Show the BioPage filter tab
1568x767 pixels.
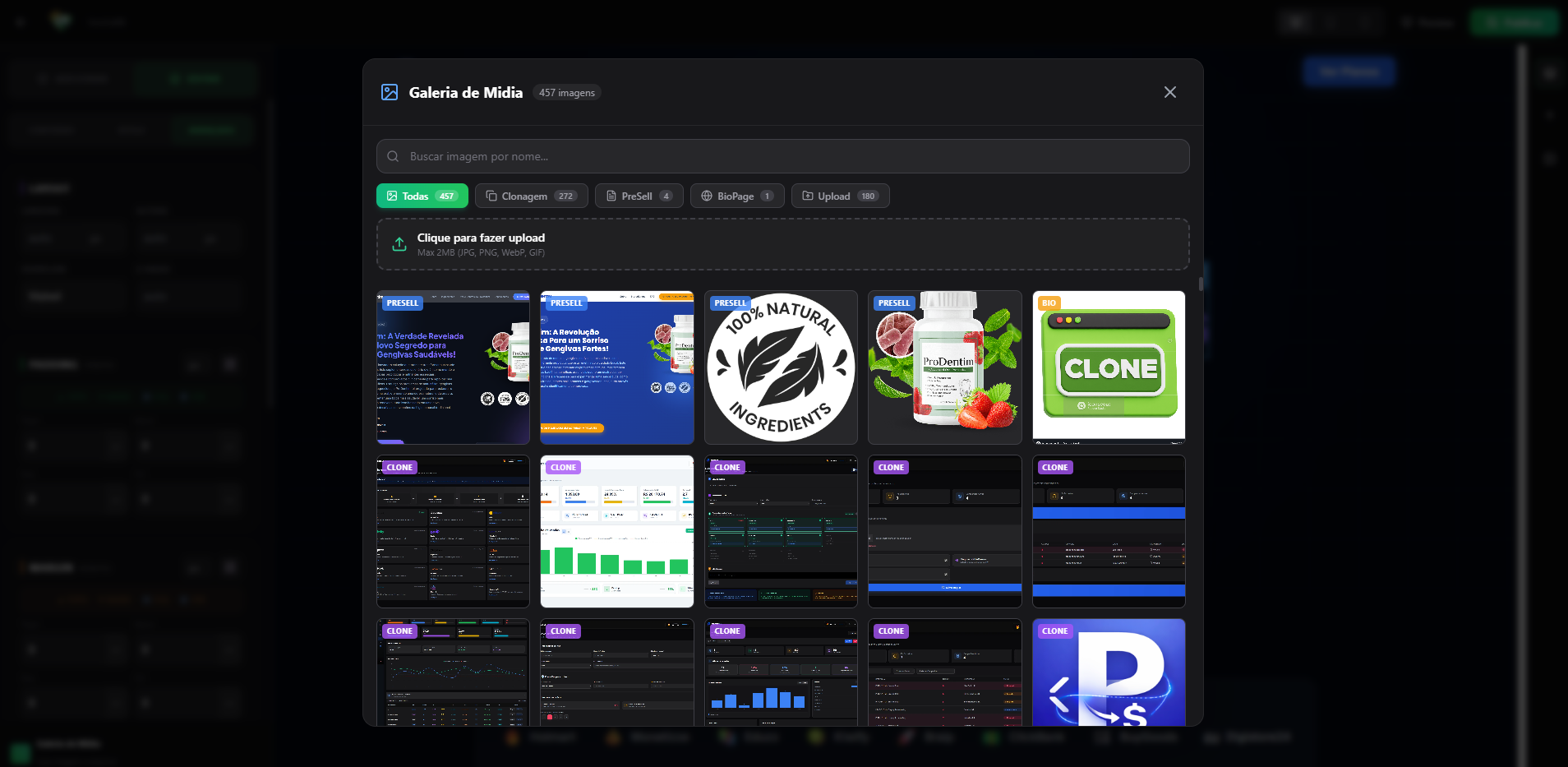pos(736,196)
